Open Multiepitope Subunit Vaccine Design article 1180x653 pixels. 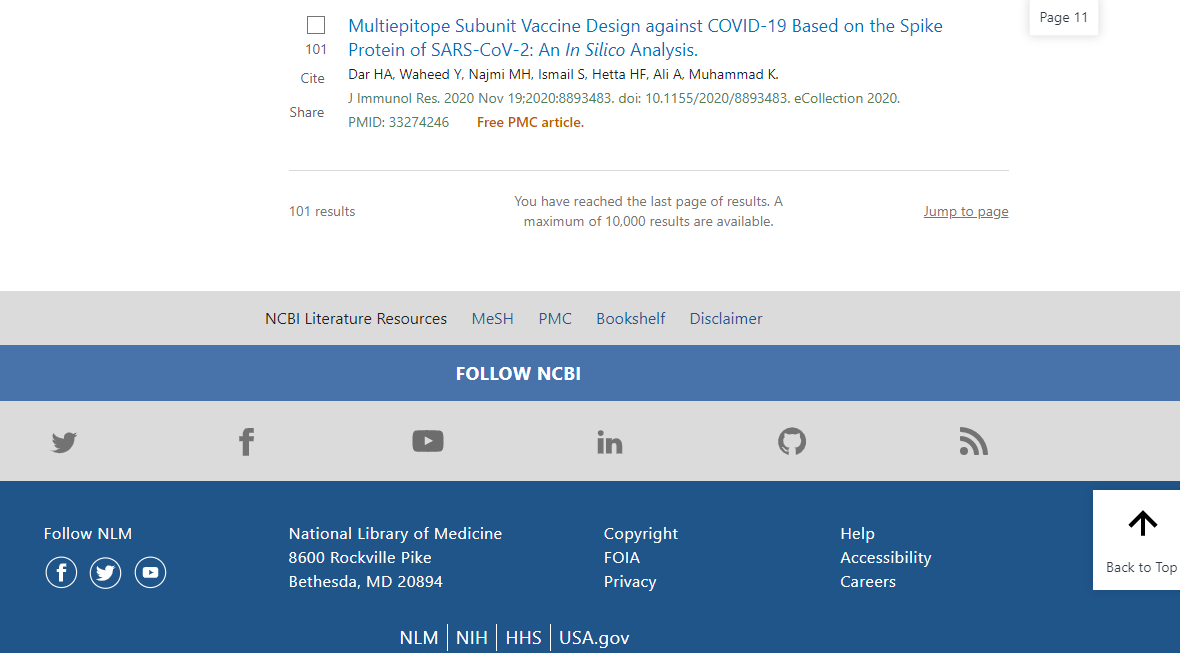(x=645, y=38)
